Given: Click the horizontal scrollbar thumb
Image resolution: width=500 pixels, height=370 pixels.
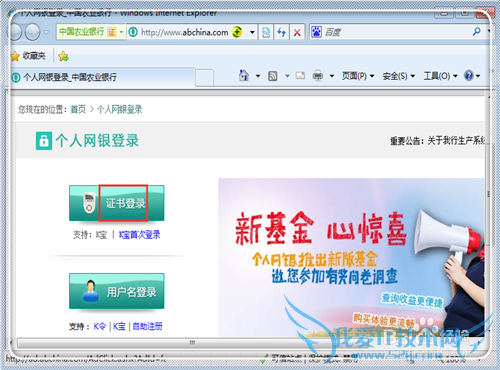Looking at the screenshot, I should 192,342.
